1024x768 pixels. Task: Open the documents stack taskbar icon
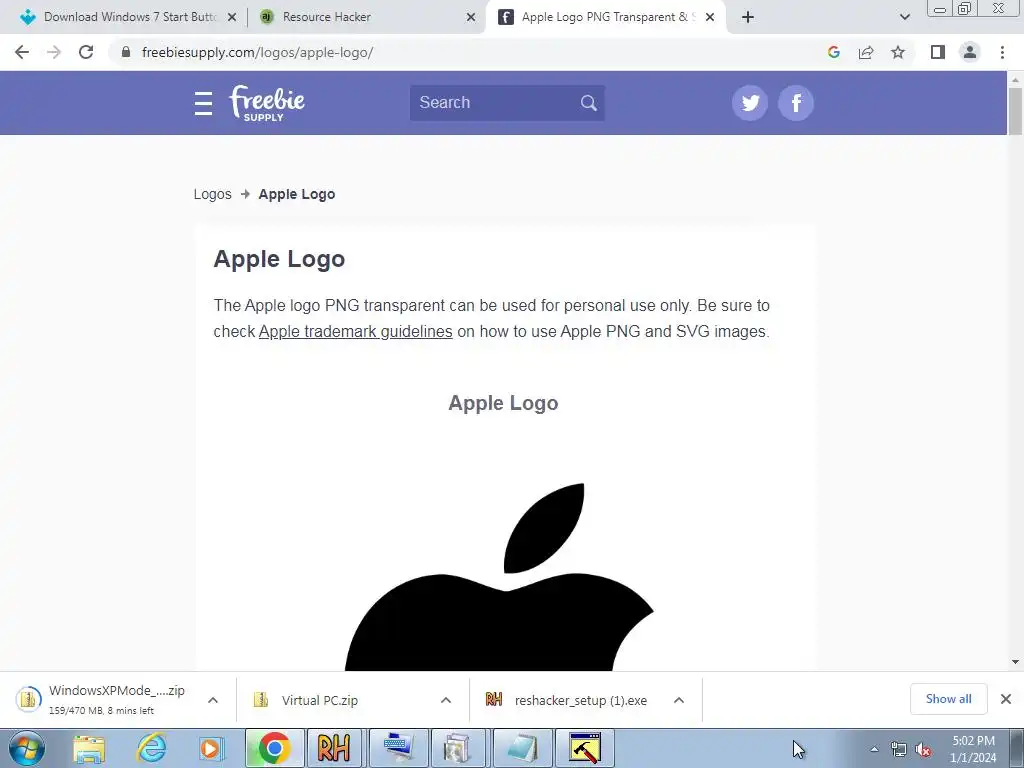458,748
